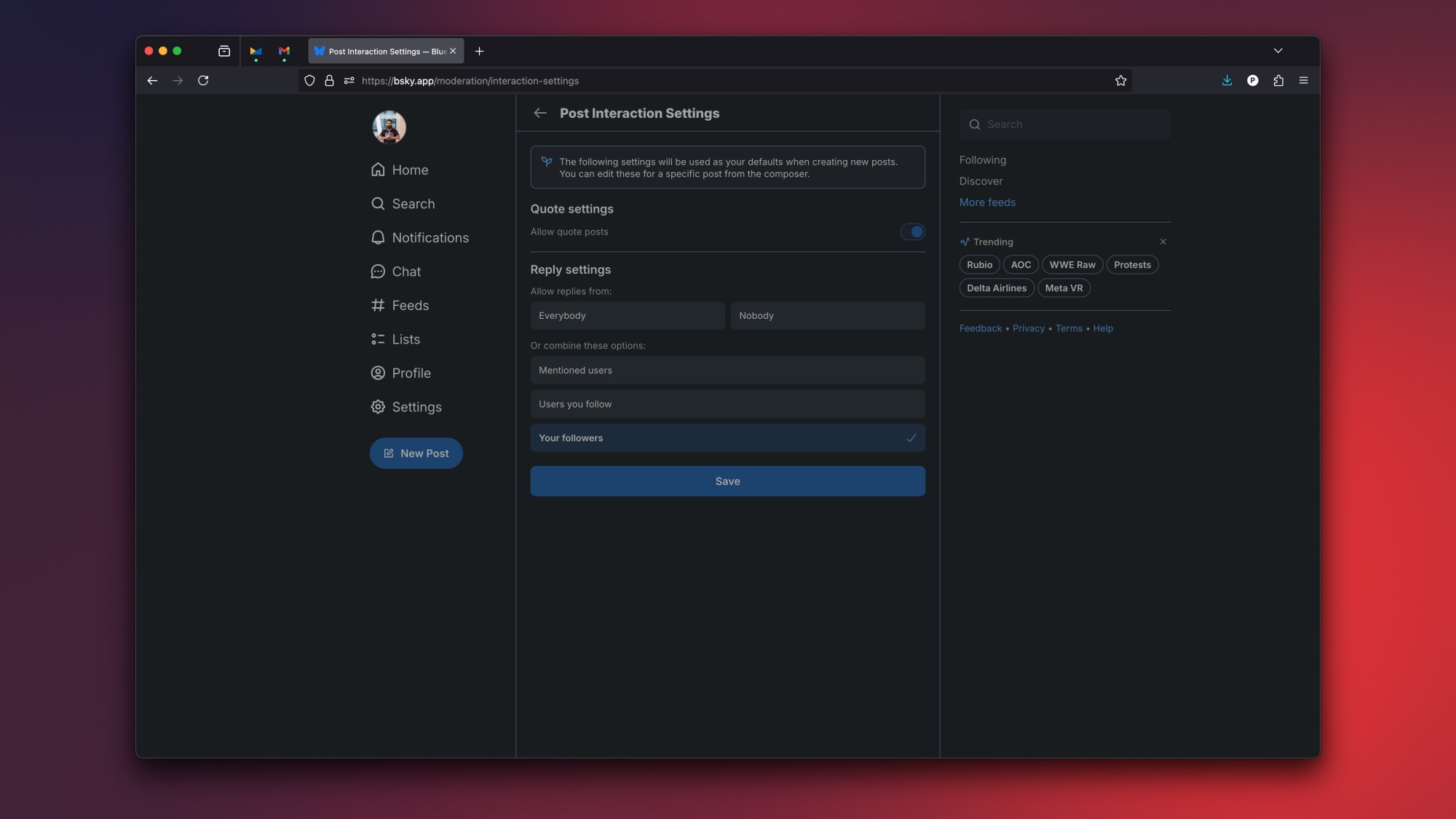The image size is (1456, 819).
Task: Open browser hamburger menu
Action: coord(1303,81)
